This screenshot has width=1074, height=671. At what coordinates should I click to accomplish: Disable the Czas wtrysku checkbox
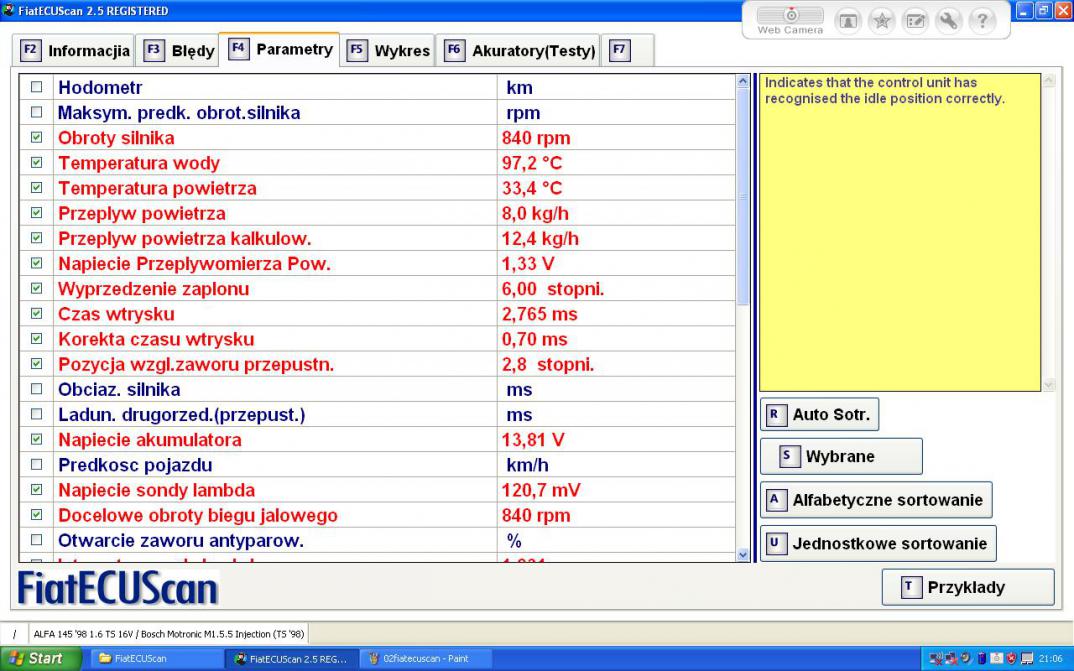36,314
